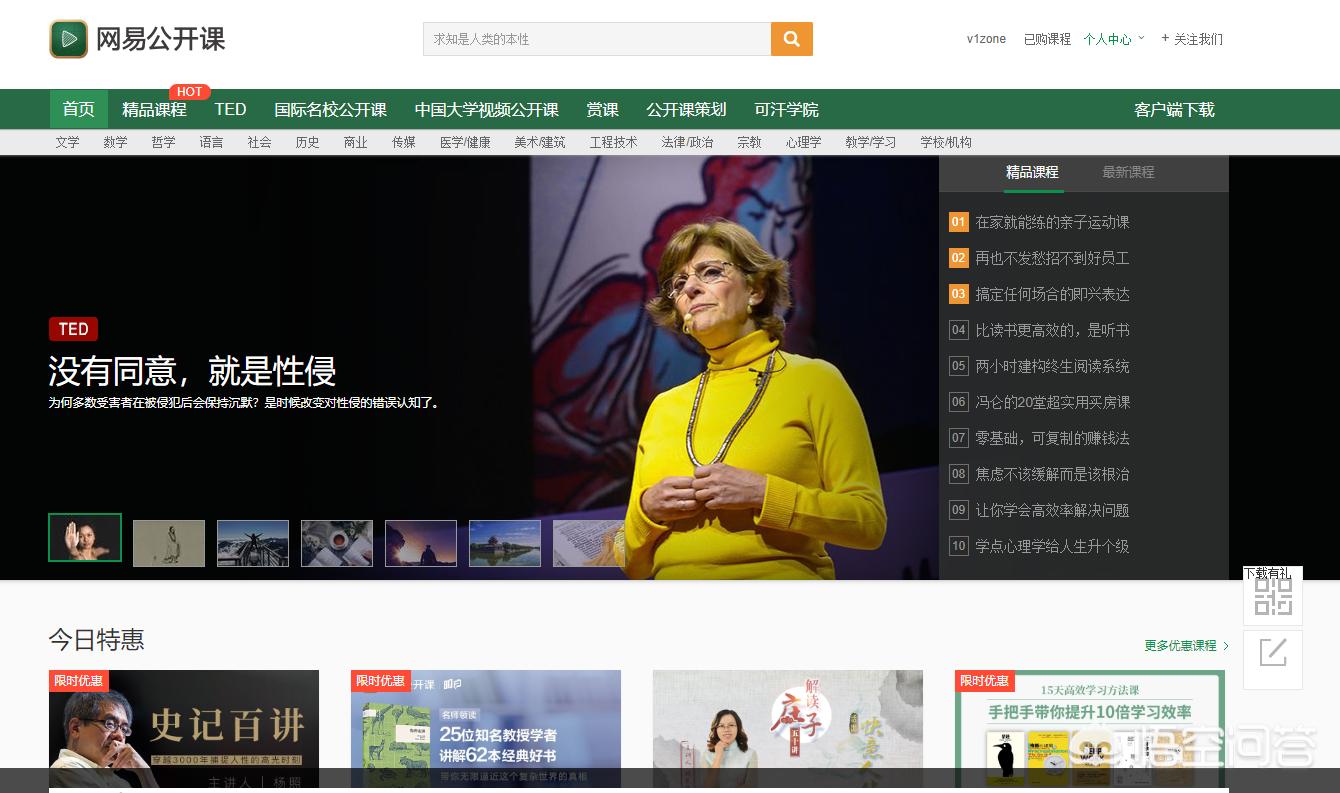This screenshot has width=1340, height=793.
Task: Click 更多优惠课程 link with arrow
Action: tap(1187, 646)
